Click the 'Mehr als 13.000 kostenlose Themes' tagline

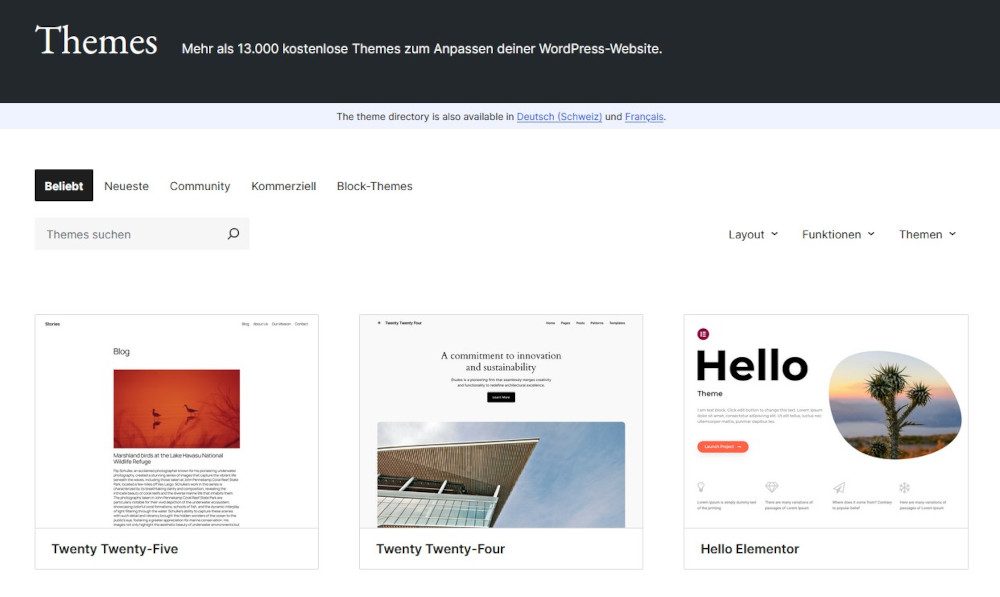click(x=422, y=49)
